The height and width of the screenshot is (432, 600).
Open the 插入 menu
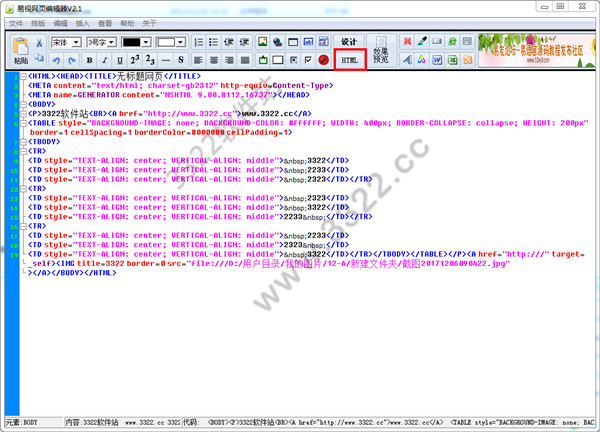(x=82, y=24)
